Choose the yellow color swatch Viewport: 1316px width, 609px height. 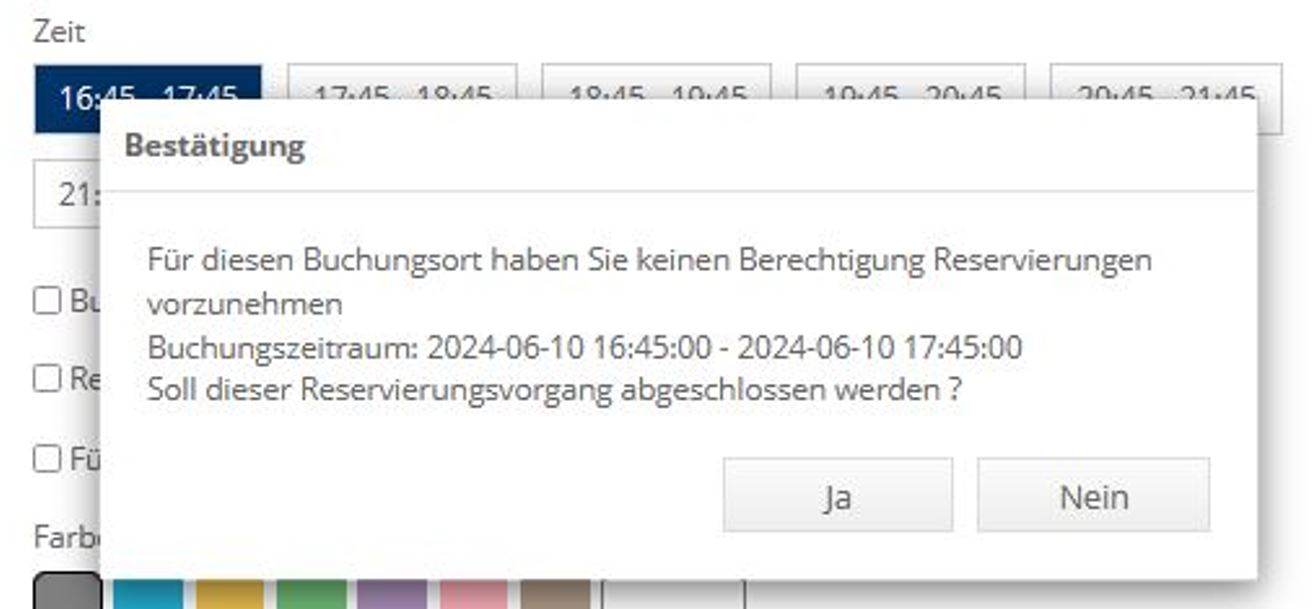click(229, 594)
